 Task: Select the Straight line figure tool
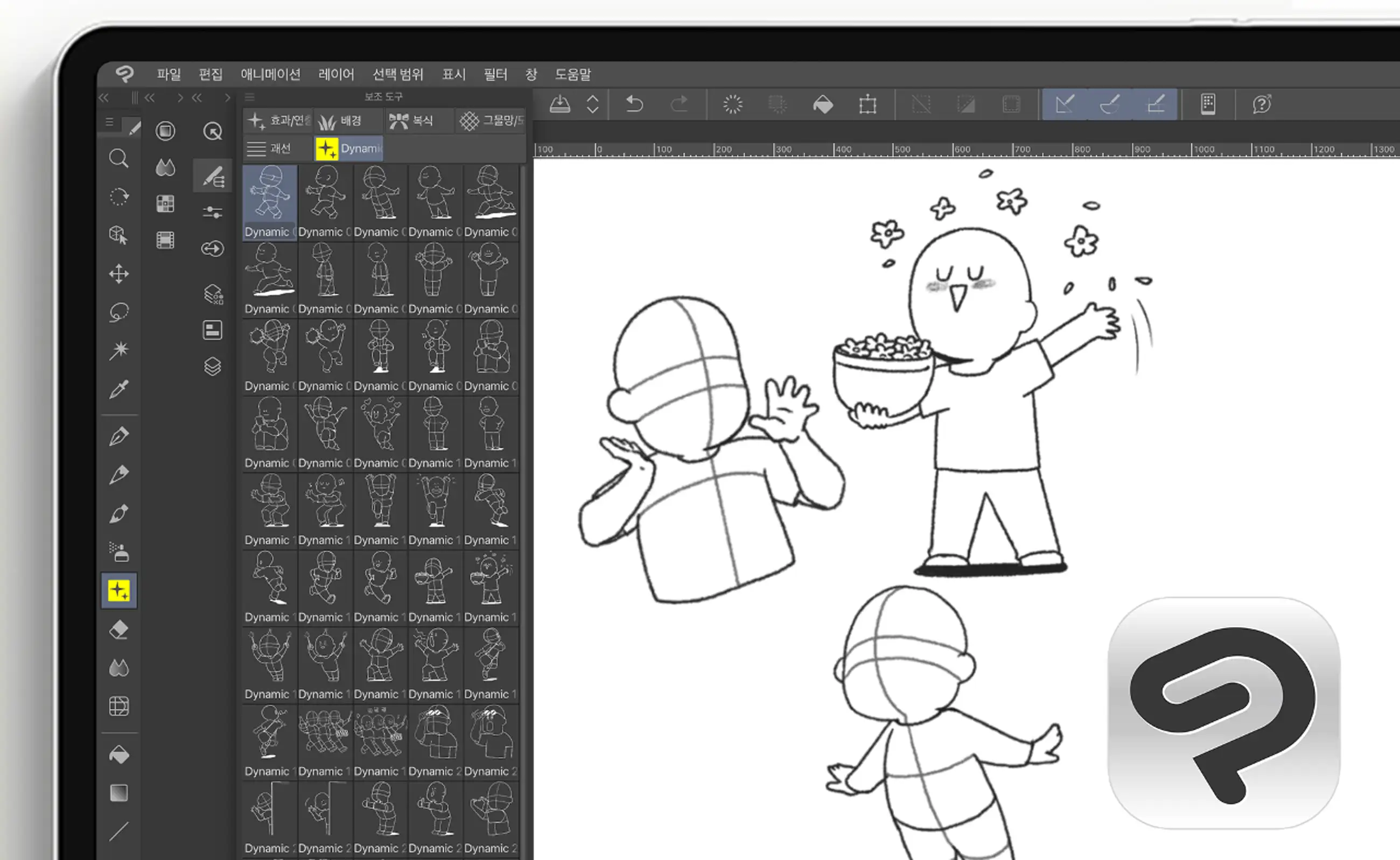point(118,831)
